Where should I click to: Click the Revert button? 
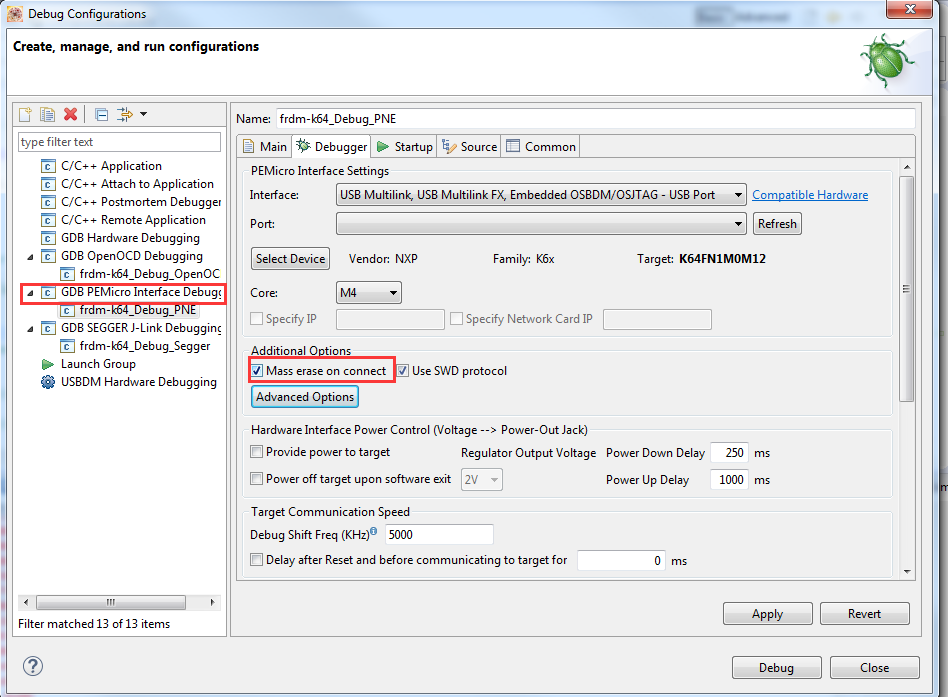coord(865,614)
